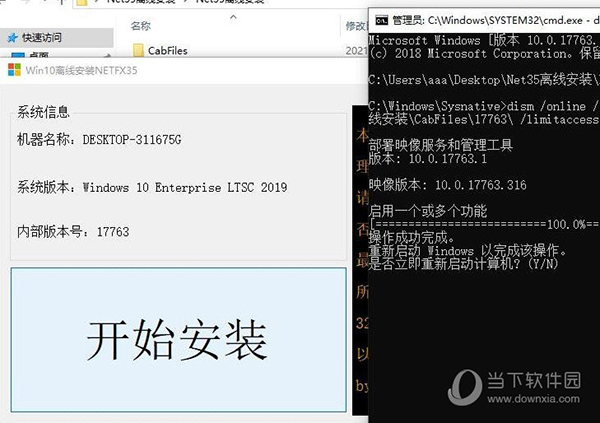Viewport: 600px width, 423px height.
Task: Click the 启用一个或多个功能 line
Action: click(x=428, y=211)
